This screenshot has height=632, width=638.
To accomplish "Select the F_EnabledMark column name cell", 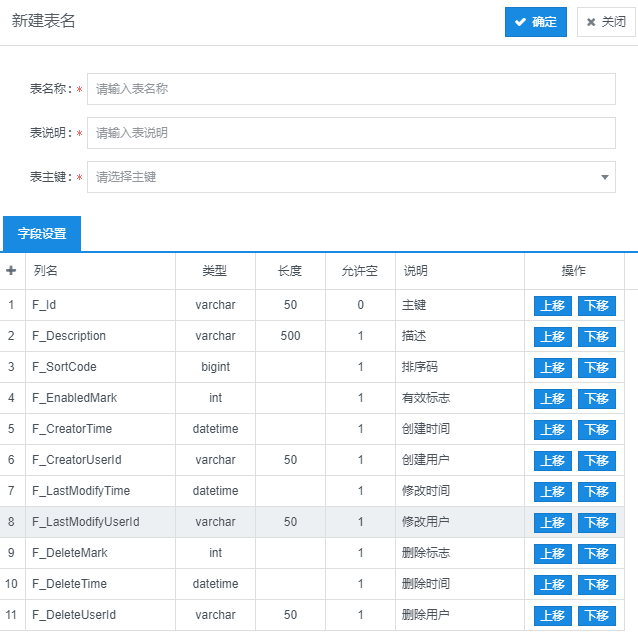I will pos(101,398).
